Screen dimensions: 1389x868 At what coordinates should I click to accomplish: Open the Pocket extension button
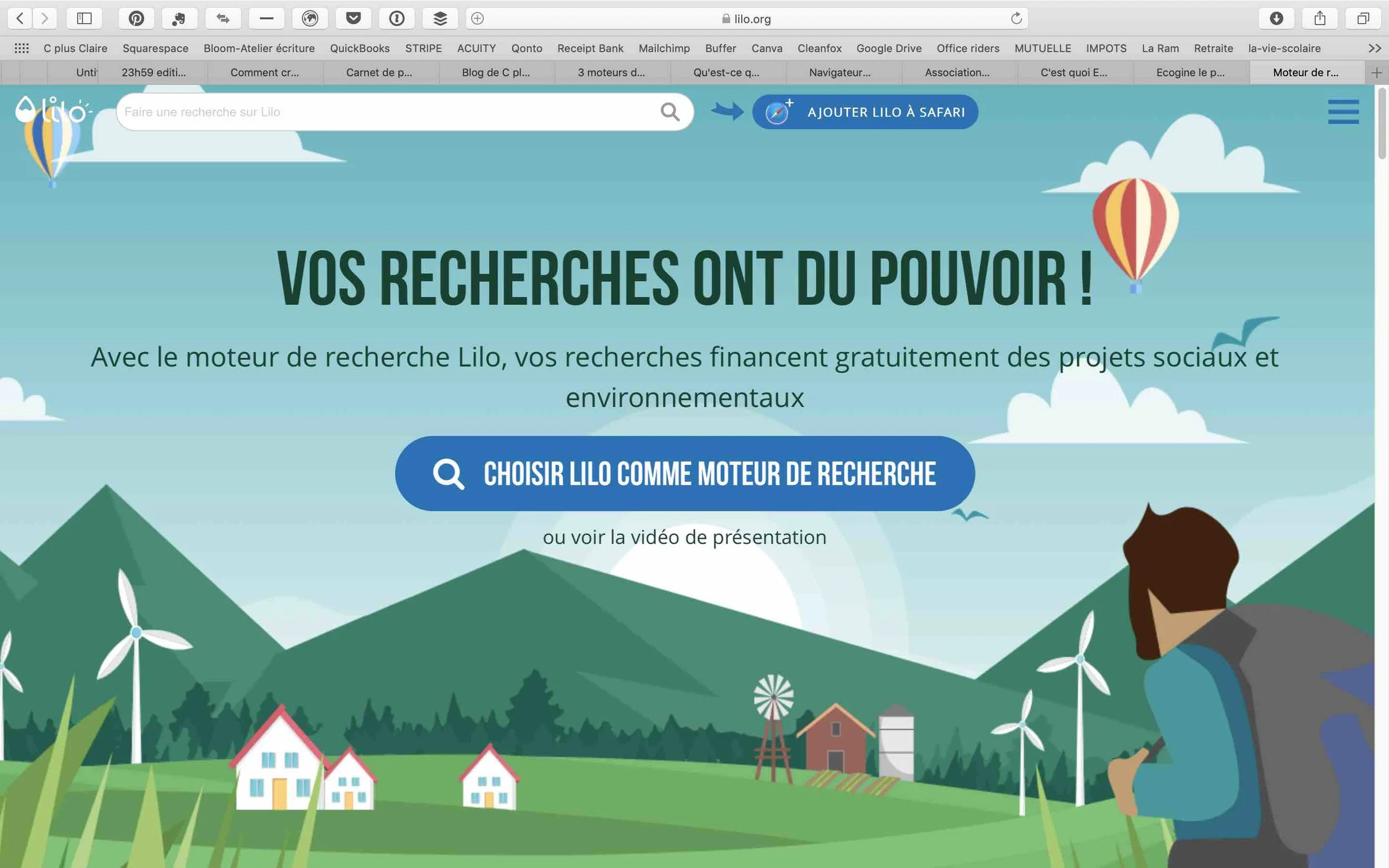coord(353,18)
